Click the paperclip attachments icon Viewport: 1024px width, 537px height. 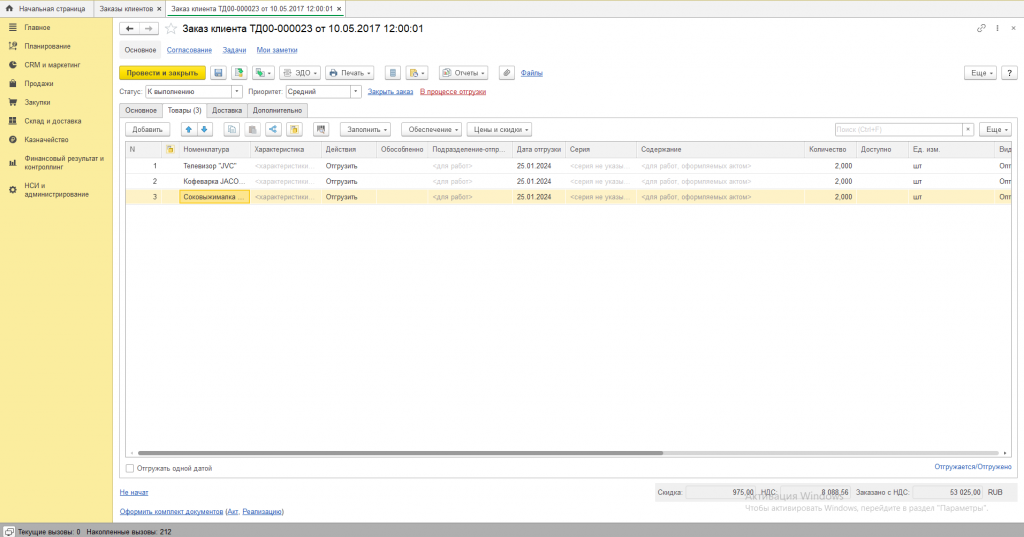[x=507, y=73]
